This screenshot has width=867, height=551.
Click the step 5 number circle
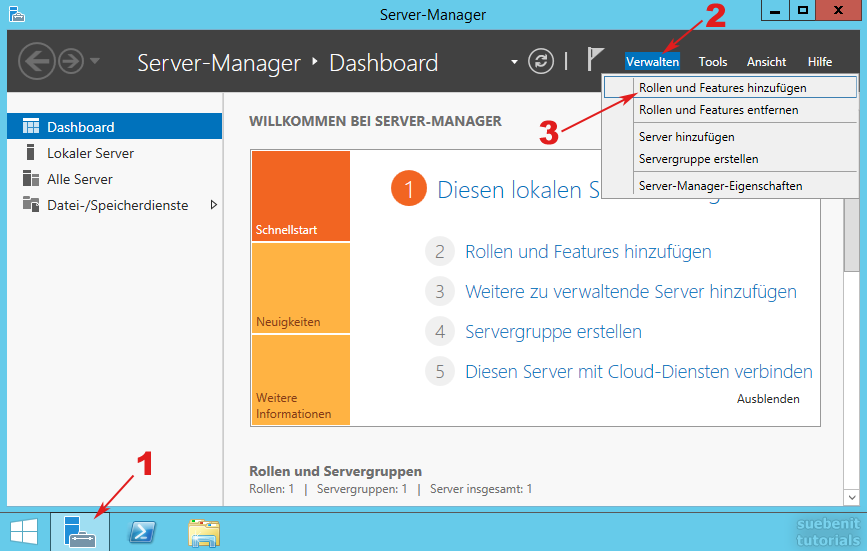click(x=440, y=371)
